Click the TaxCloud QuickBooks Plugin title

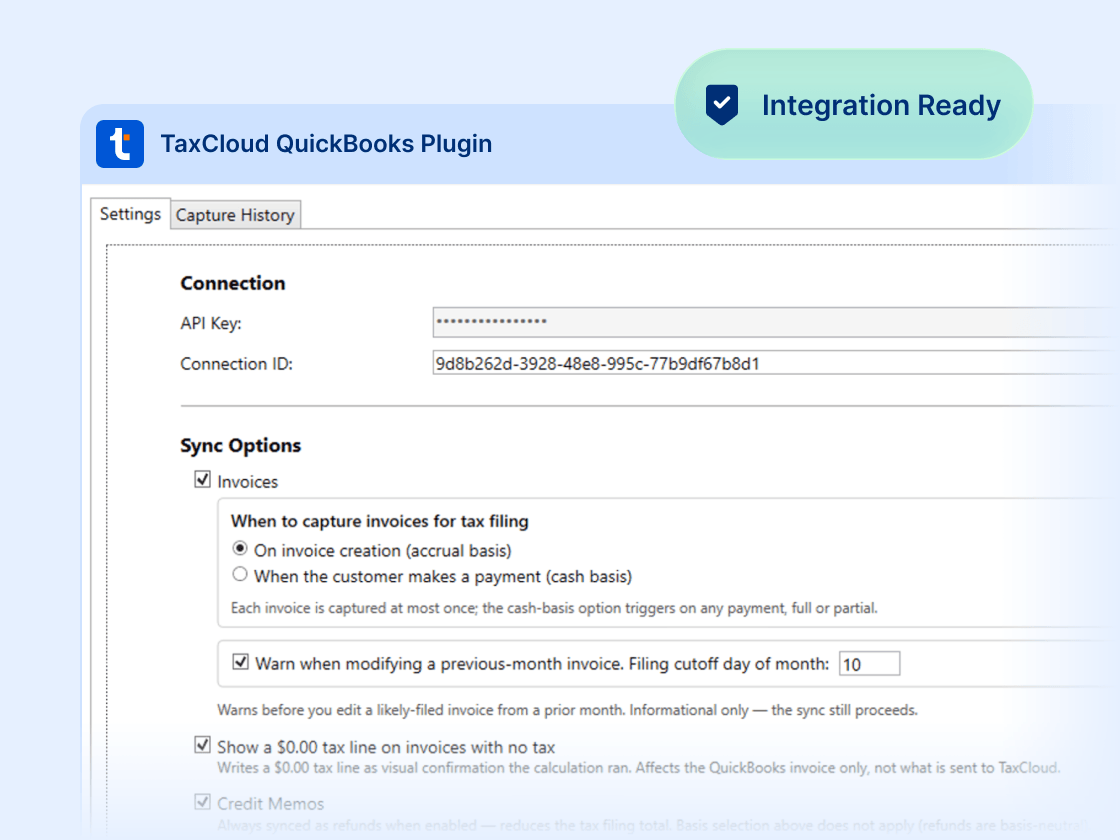[326, 144]
